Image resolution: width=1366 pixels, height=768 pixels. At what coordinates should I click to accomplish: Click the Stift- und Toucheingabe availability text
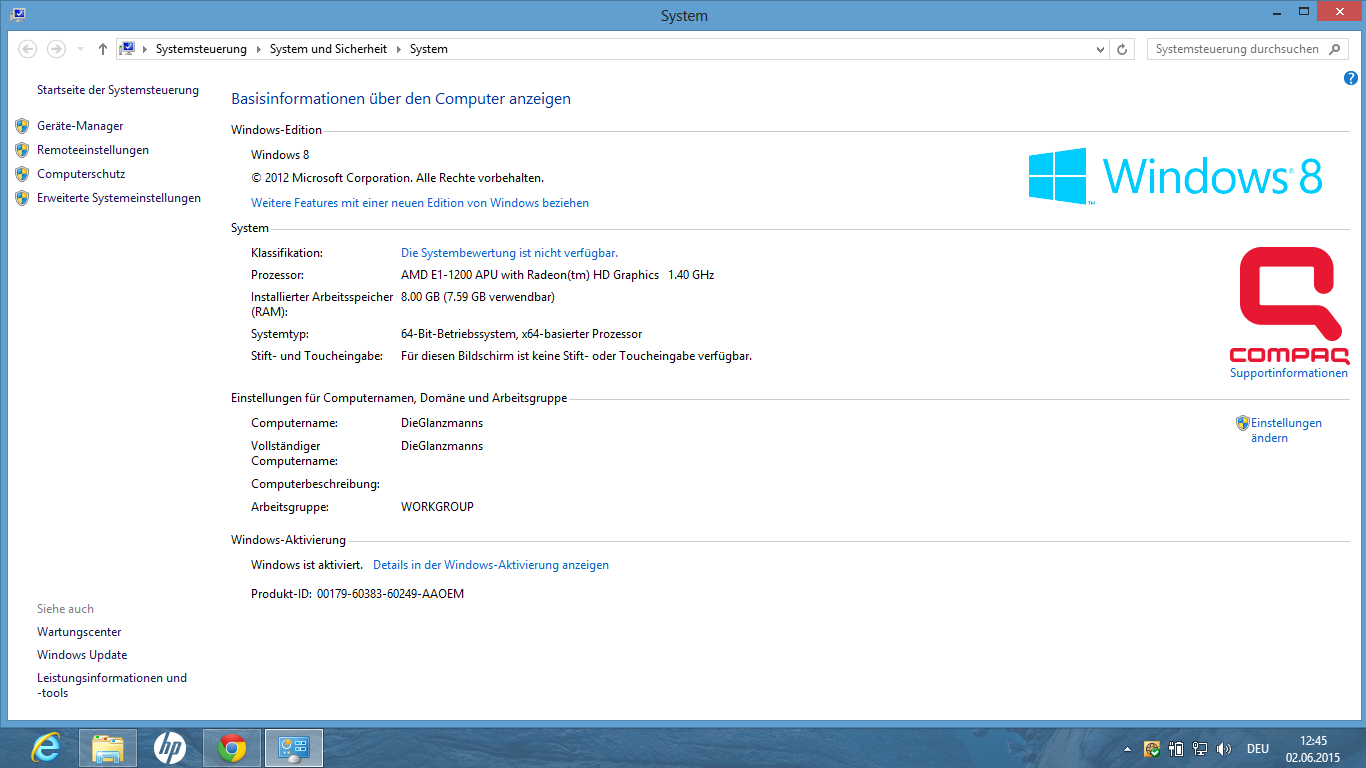(576, 356)
